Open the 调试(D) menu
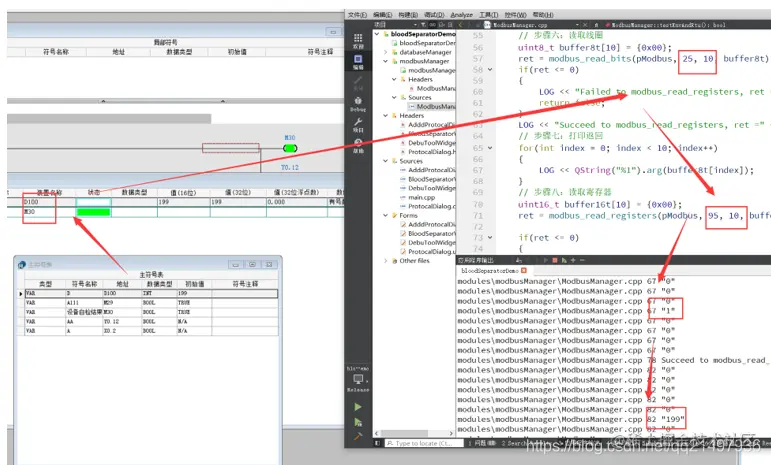Viewport: 771px width, 465px height. pyautogui.click(x=434, y=15)
